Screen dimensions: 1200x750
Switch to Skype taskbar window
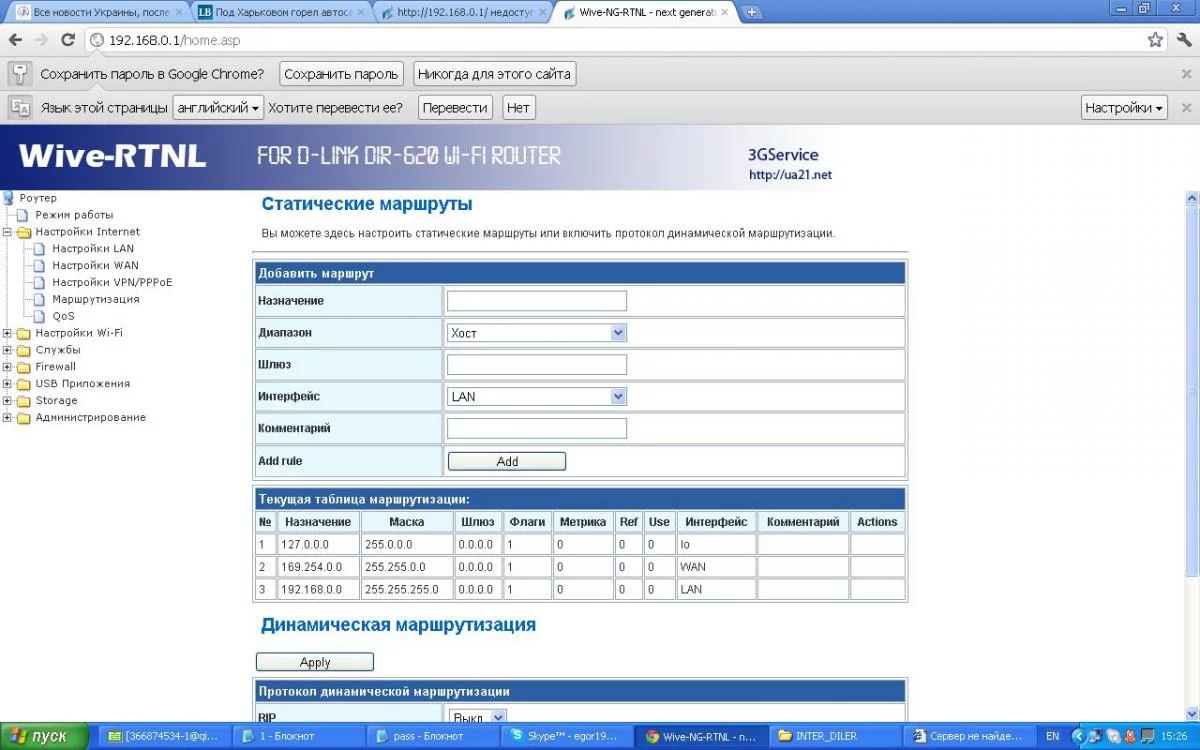[567, 736]
